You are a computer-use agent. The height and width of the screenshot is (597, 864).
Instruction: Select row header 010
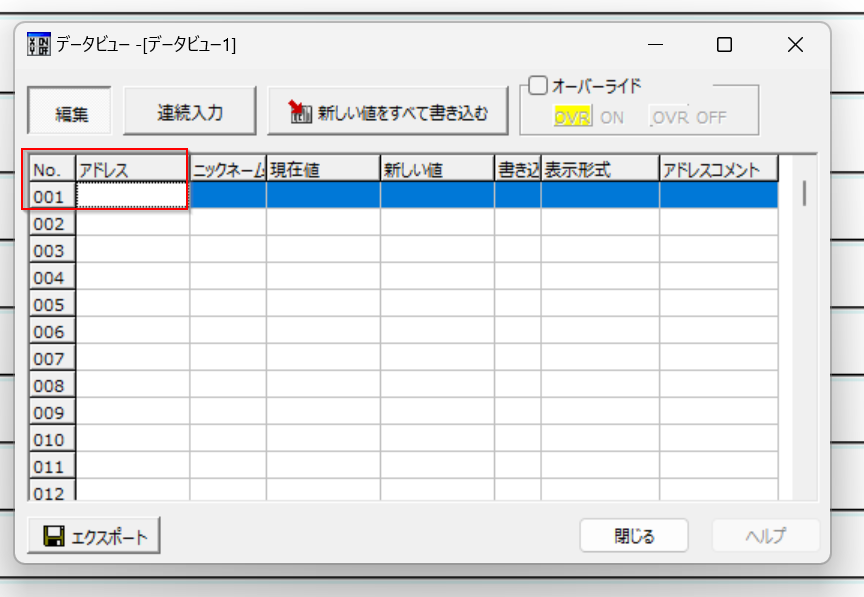coord(52,439)
